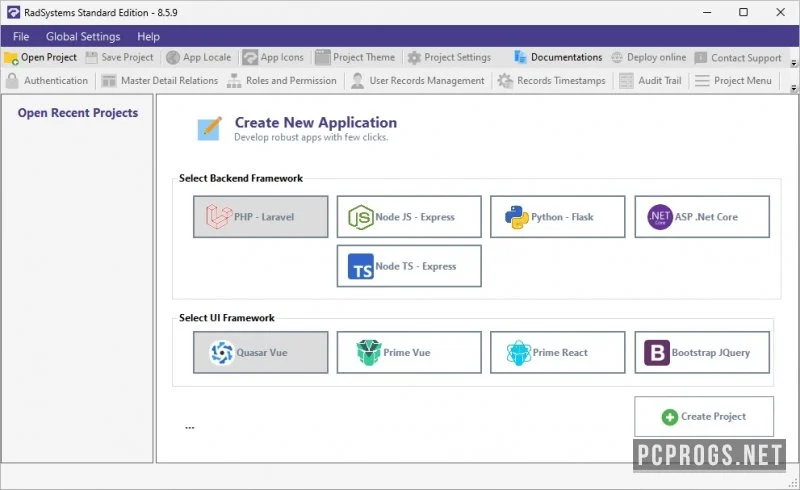This screenshot has height=490, width=800.
Task: Click Authentication toolbar label
Action: pyautogui.click(x=56, y=81)
